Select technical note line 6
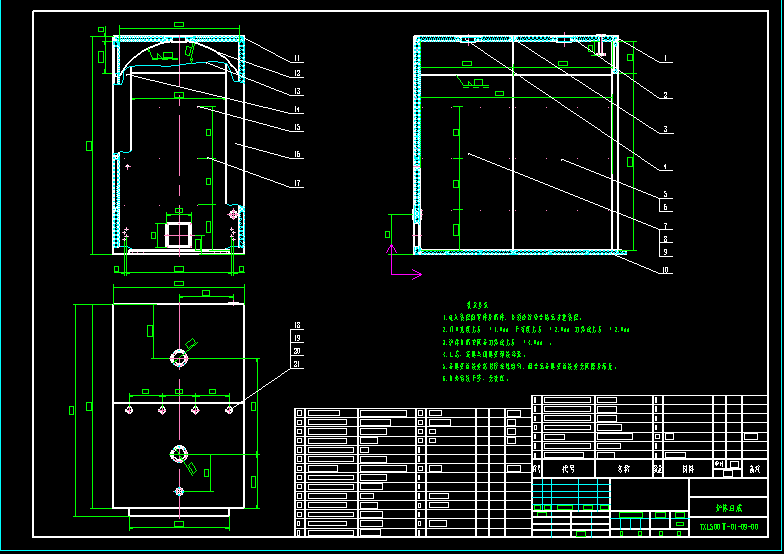 (476, 378)
